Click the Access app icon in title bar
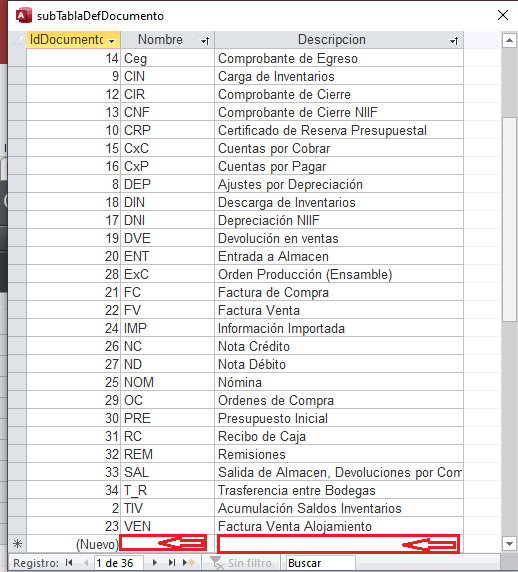 click(24, 15)
